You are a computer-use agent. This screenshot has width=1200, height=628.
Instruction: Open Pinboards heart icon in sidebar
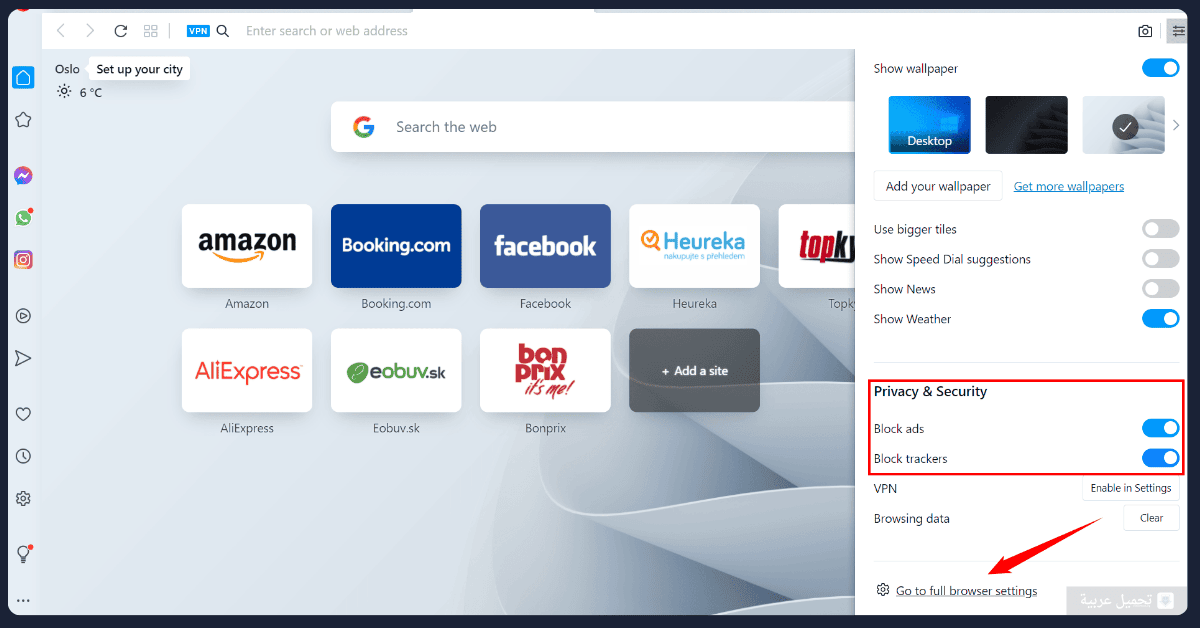[x=23, y=414]
